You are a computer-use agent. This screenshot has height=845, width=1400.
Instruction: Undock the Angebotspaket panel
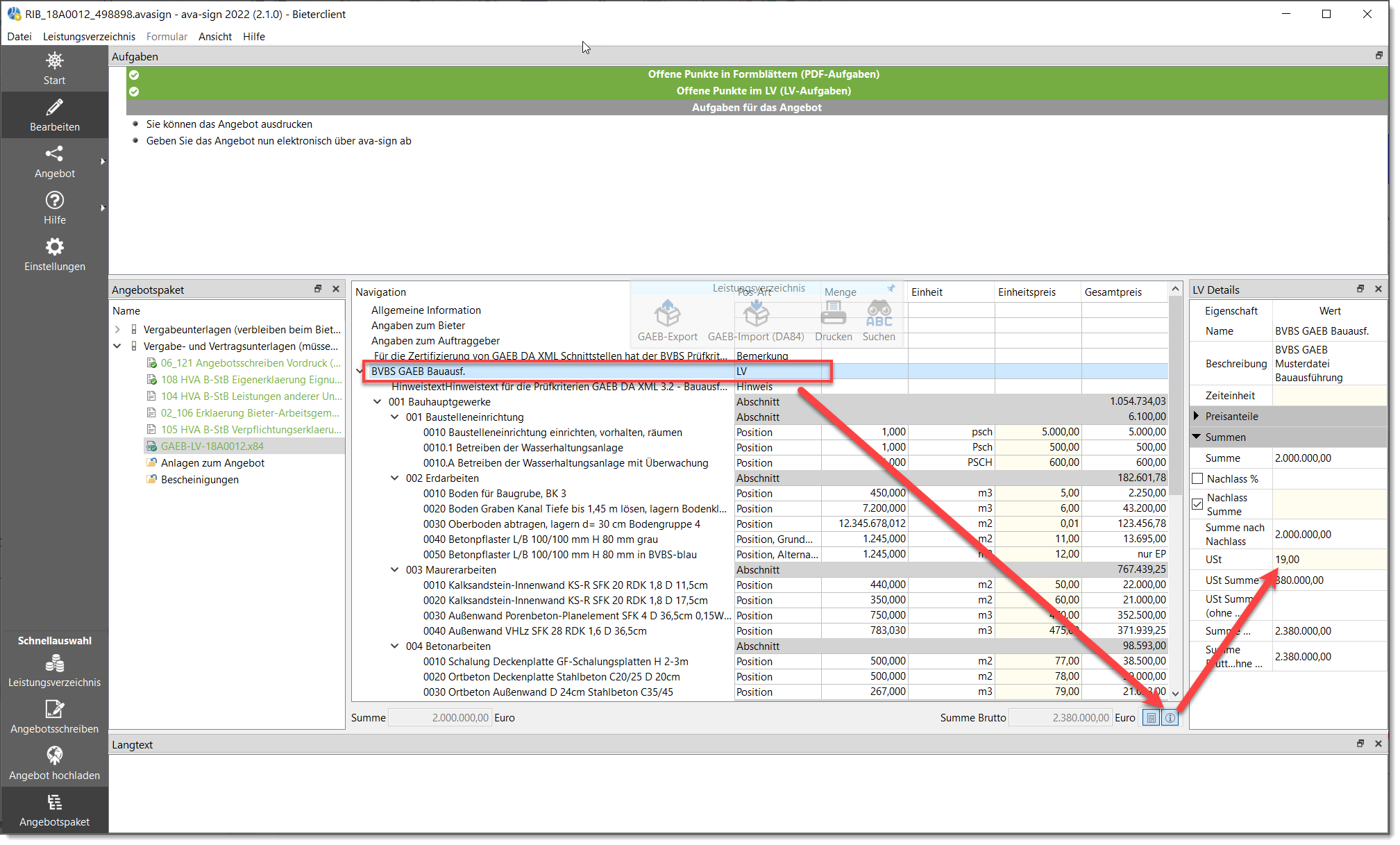coord(318,289)
